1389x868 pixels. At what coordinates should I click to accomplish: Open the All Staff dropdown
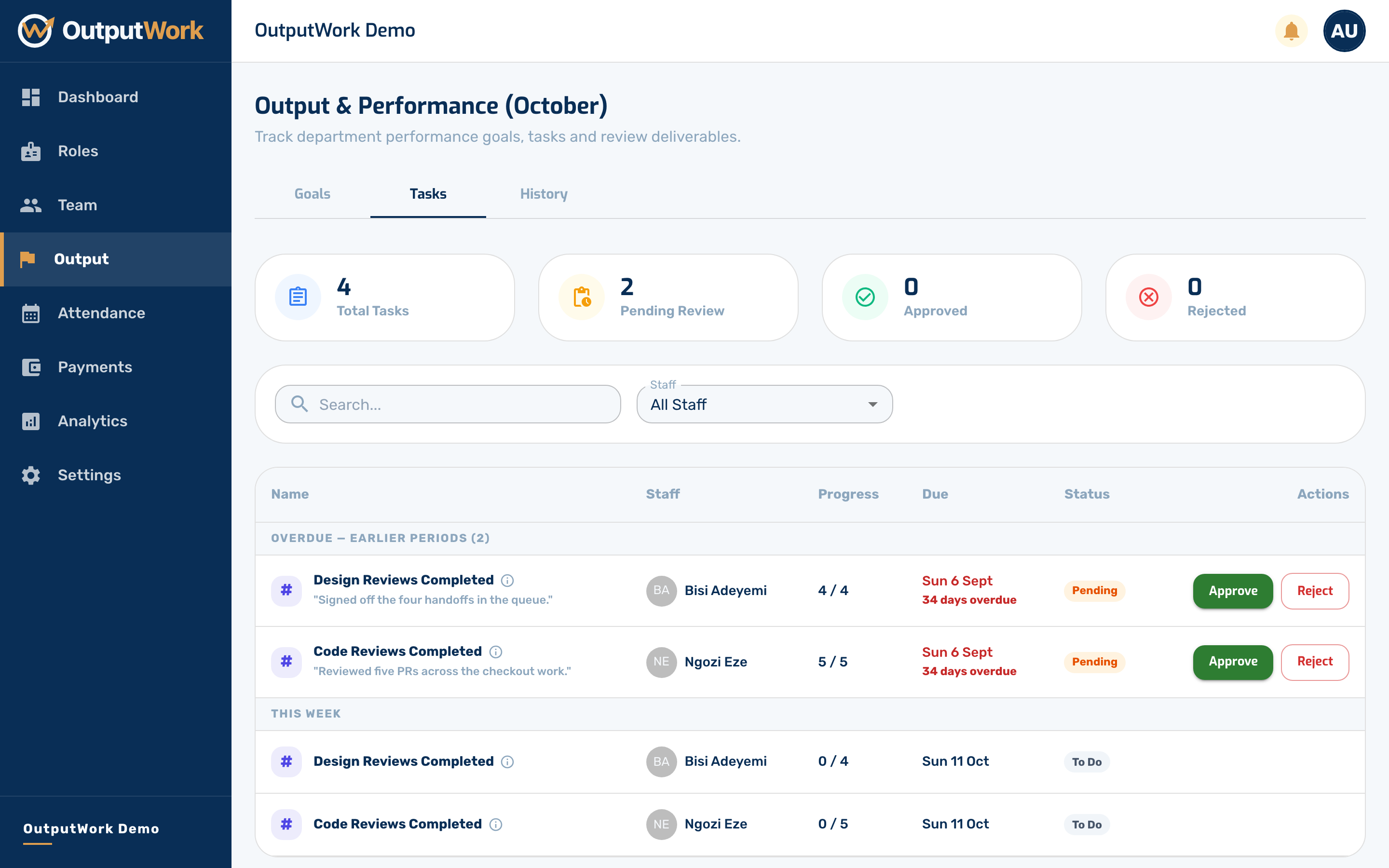point(764,404)
